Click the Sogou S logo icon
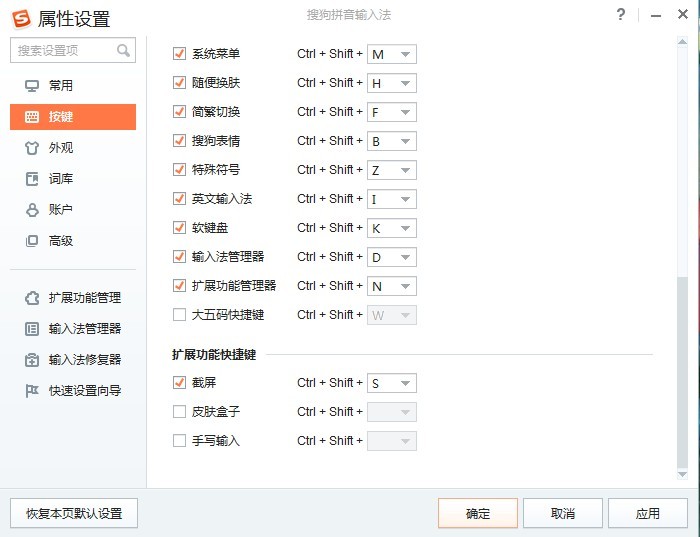700x537 pixels. point(21,19)
